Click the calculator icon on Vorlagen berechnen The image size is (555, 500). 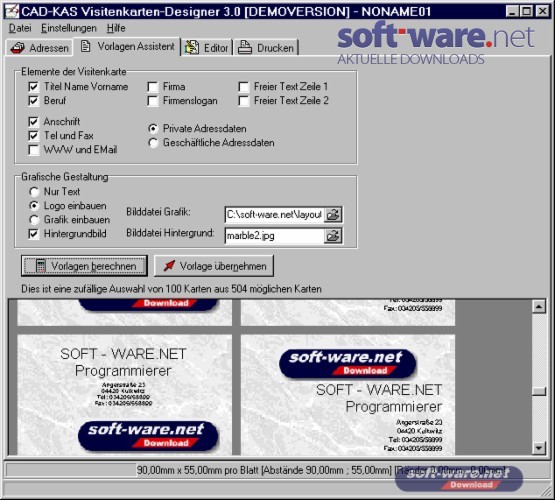(x=41, y=266)
